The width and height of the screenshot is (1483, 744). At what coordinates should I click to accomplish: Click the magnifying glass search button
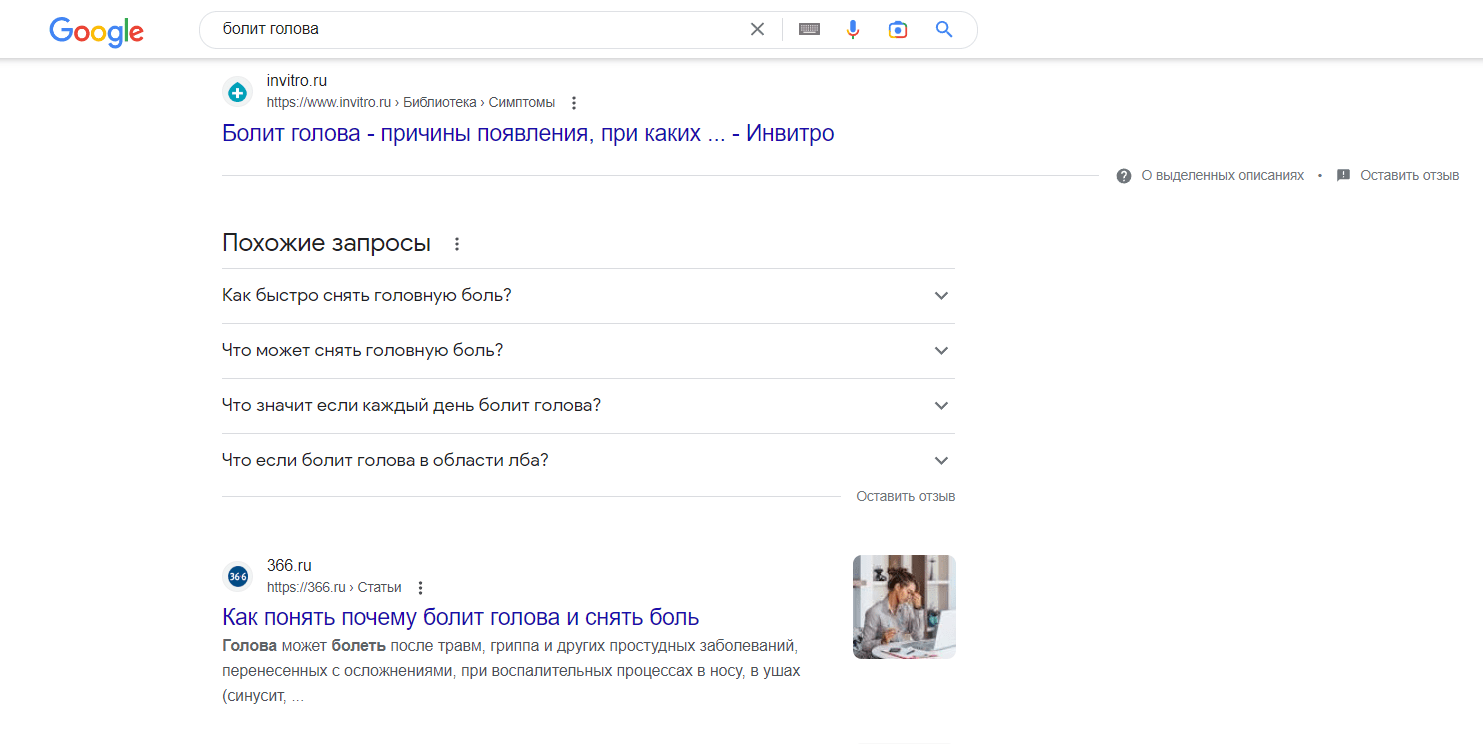pyautogui.click(x=943, y=29)
